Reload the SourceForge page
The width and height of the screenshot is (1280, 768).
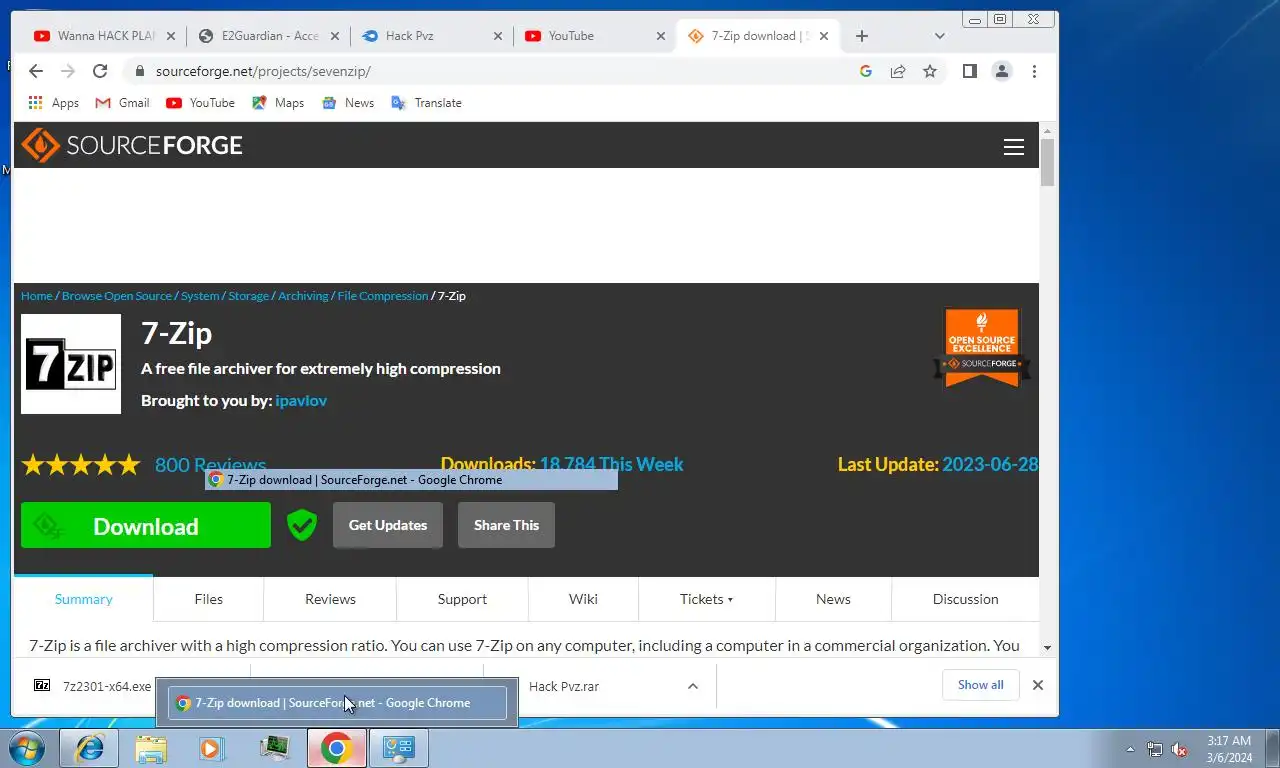(x=100, y=71)
